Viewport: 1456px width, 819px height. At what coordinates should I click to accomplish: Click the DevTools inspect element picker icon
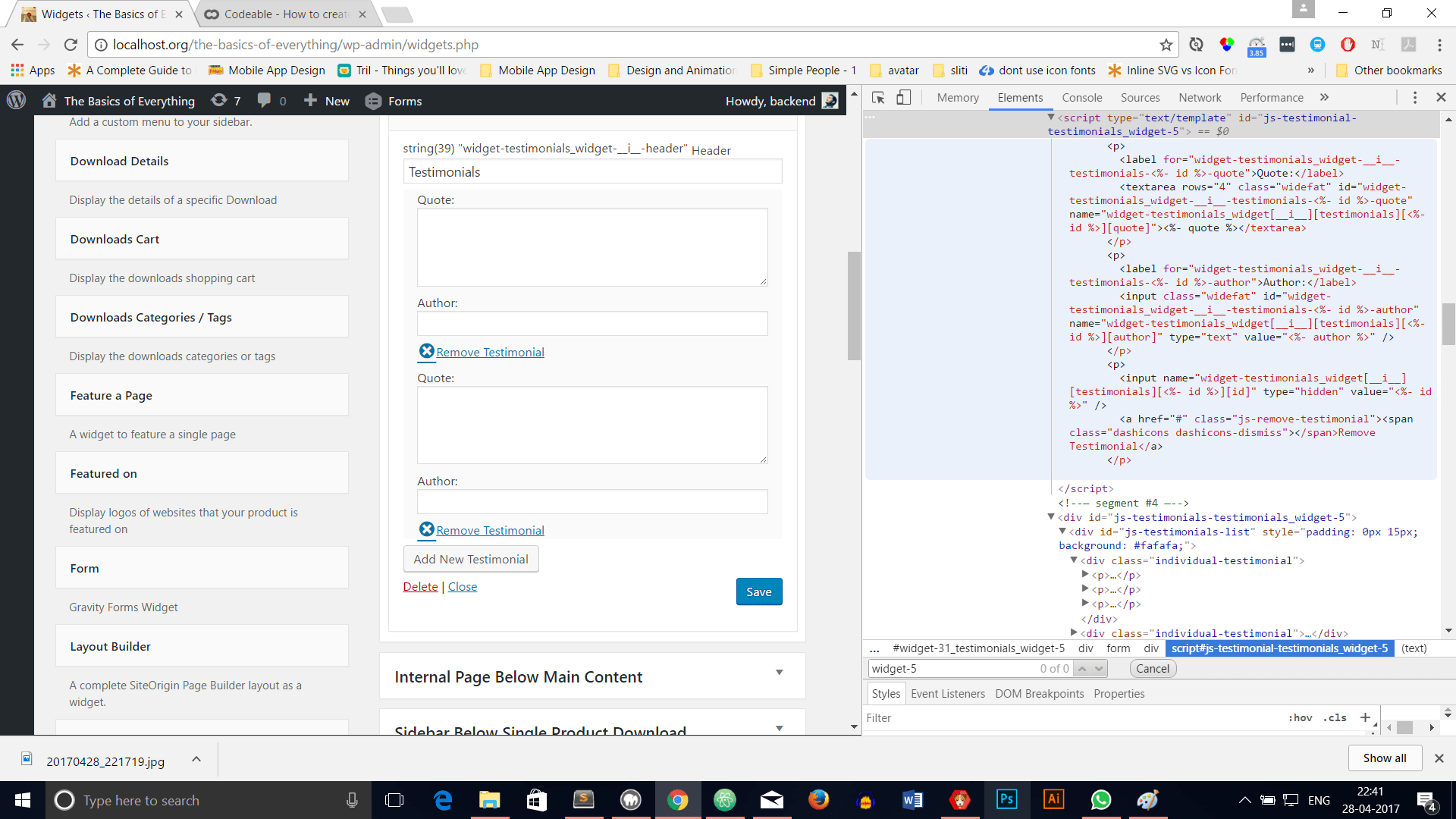878,98
